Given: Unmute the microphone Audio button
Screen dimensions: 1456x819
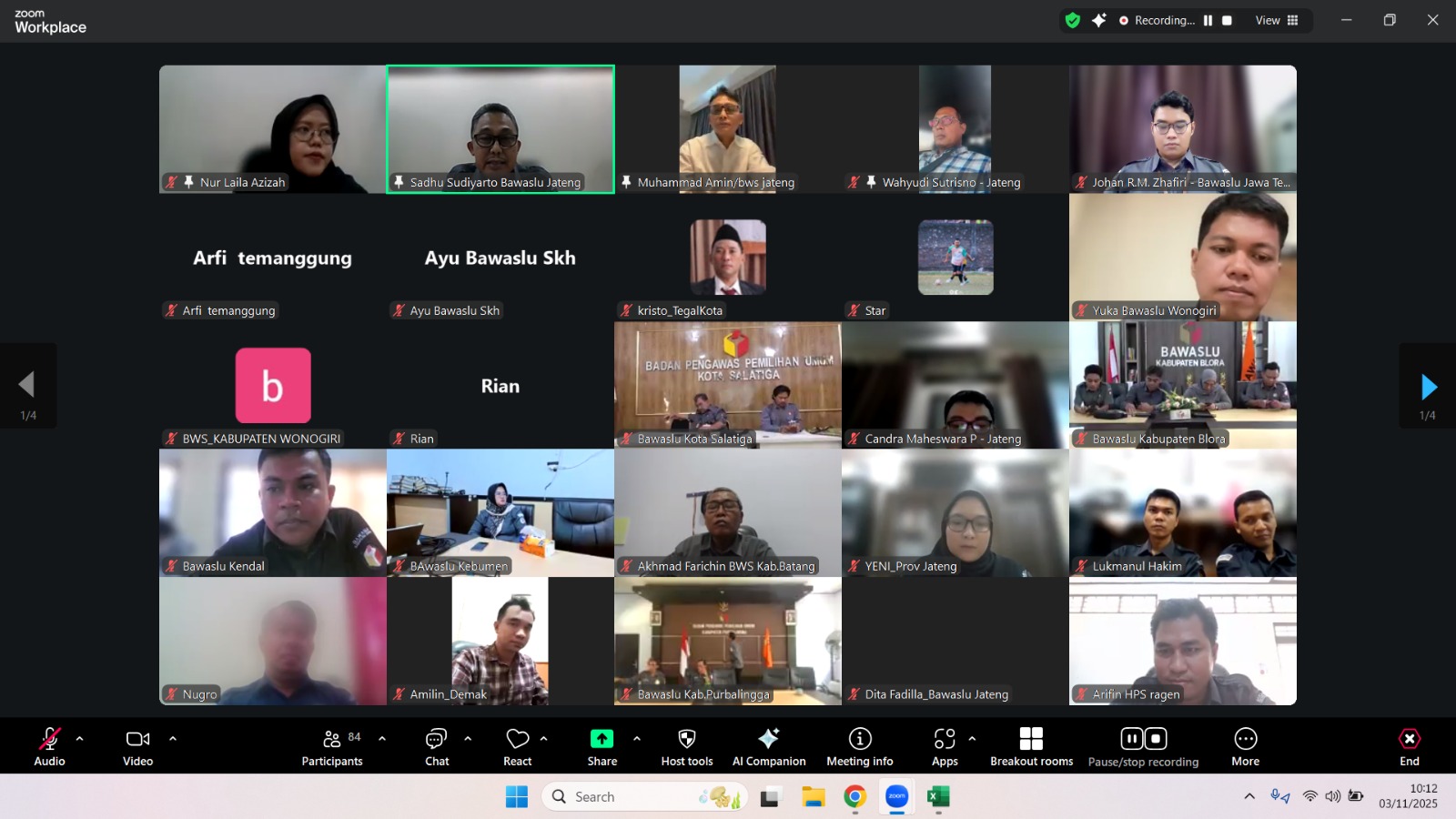Looking at the screenshot, I should (x=49, y=746).
